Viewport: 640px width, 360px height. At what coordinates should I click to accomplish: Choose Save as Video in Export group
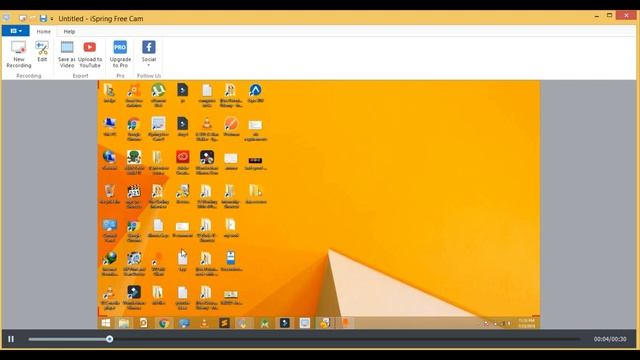(67, 55)
